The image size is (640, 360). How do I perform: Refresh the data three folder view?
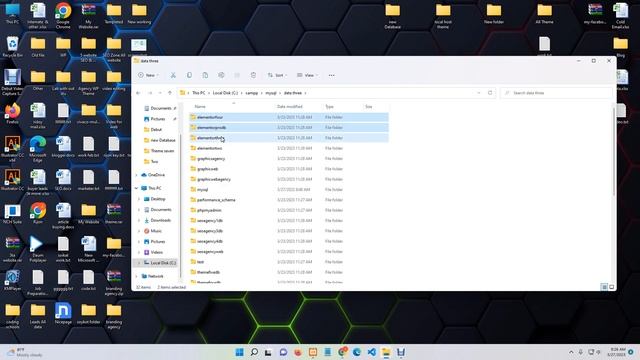[490, 93]
